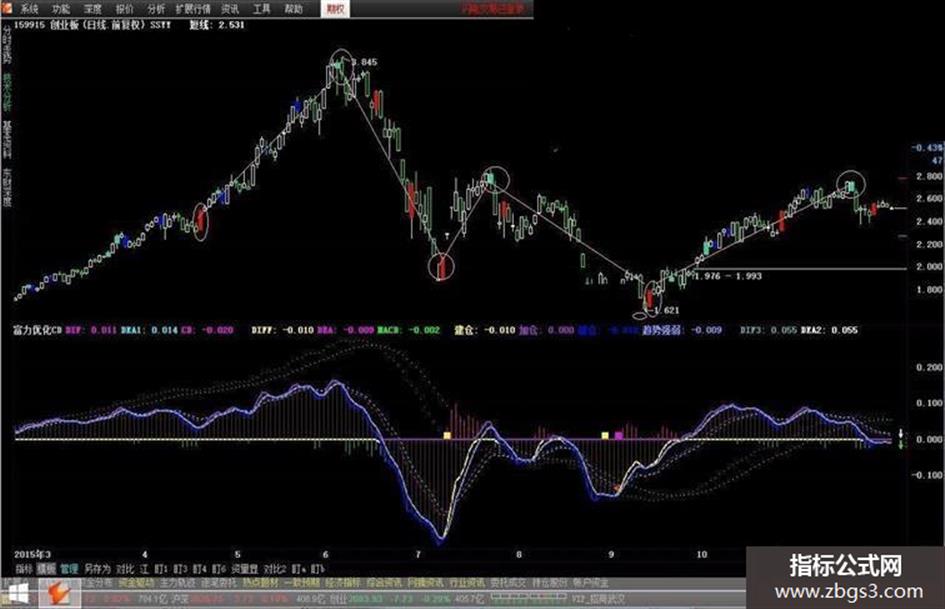Click the 短线: 2.531 value label

click(x=217, y=25)
